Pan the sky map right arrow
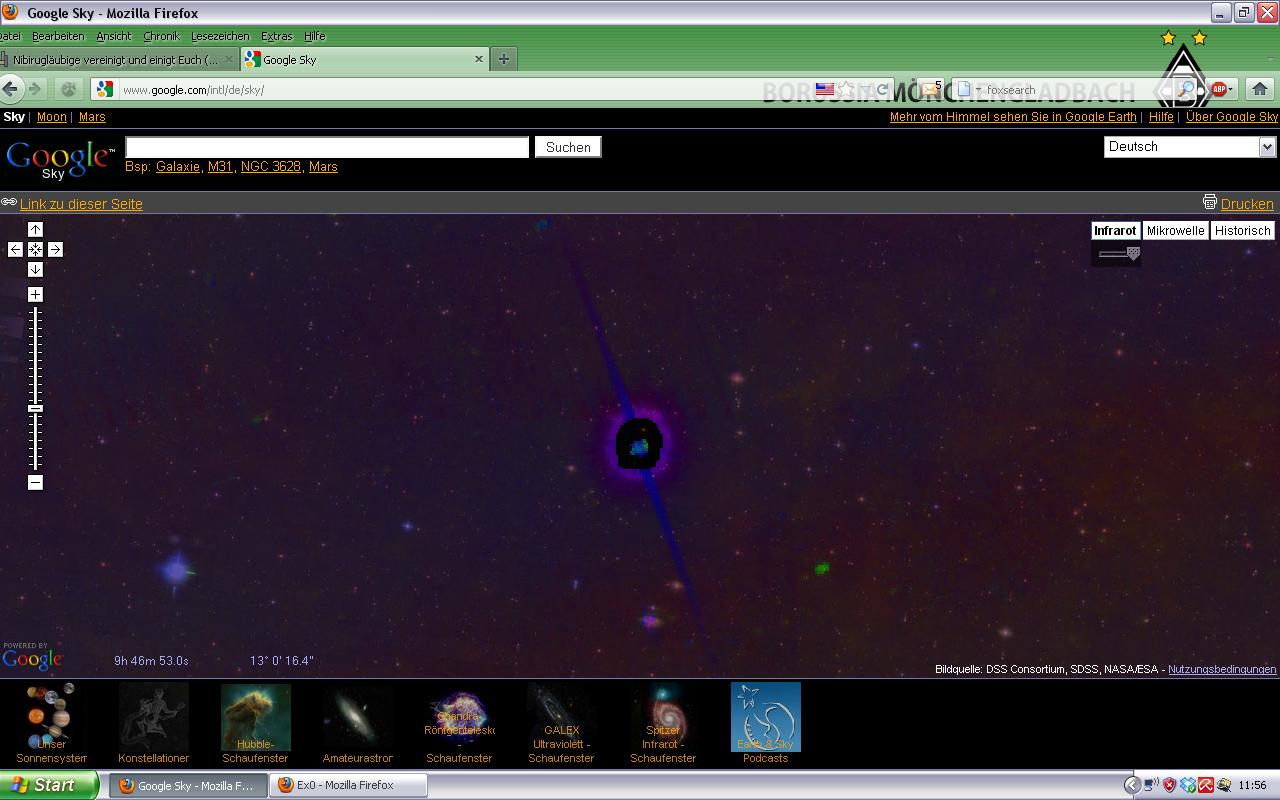Screen dimensions: 1280x800 pos(55,249)
